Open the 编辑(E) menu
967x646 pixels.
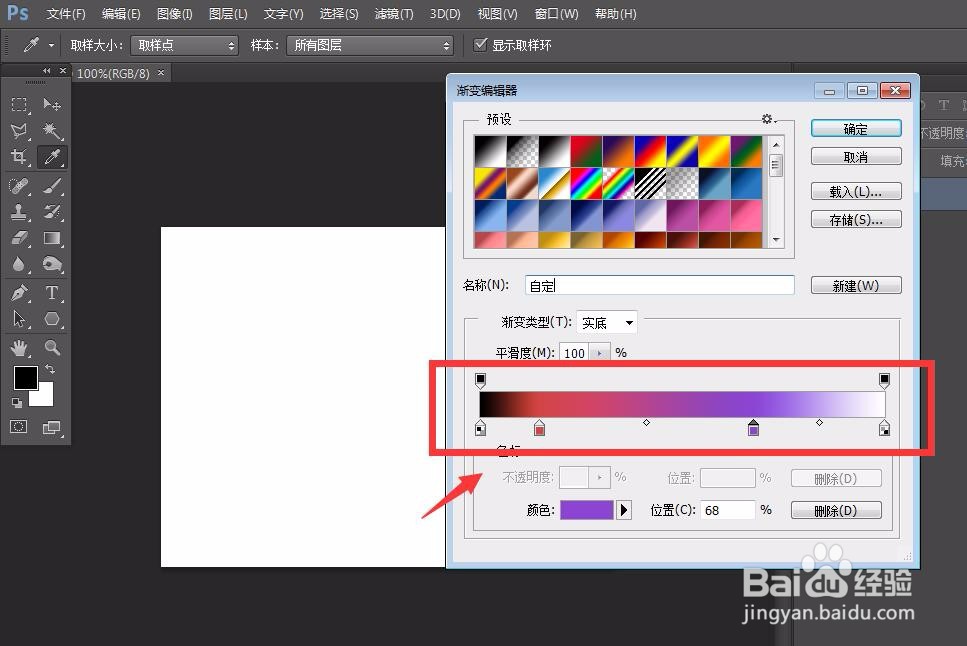tap(121, 14)
